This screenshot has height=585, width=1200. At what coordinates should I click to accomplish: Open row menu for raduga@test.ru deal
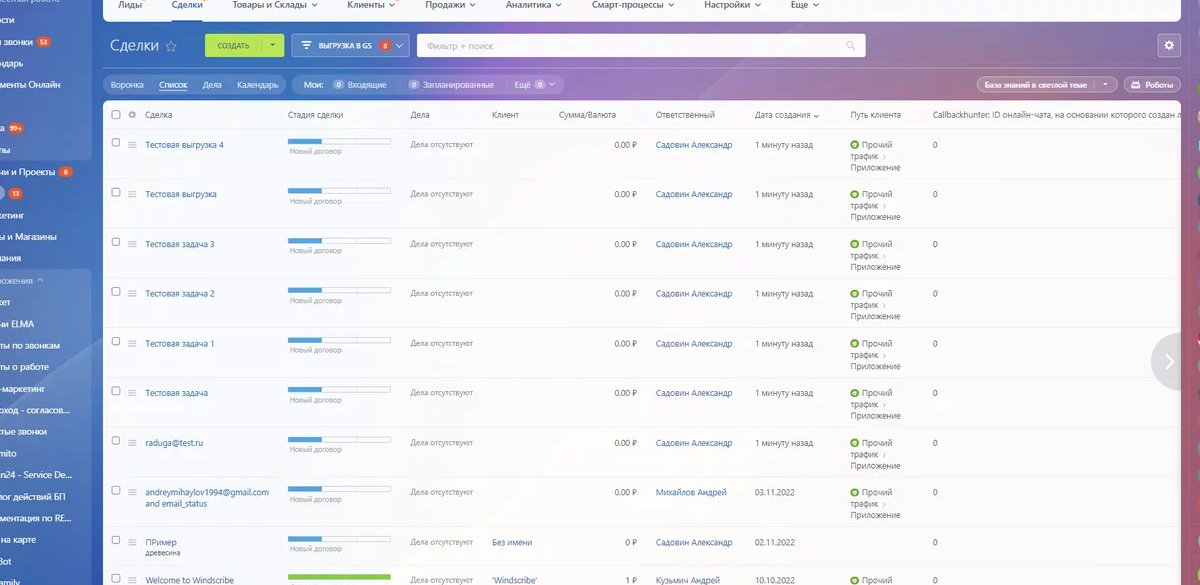pyautogui.click(x=131, y=443)
